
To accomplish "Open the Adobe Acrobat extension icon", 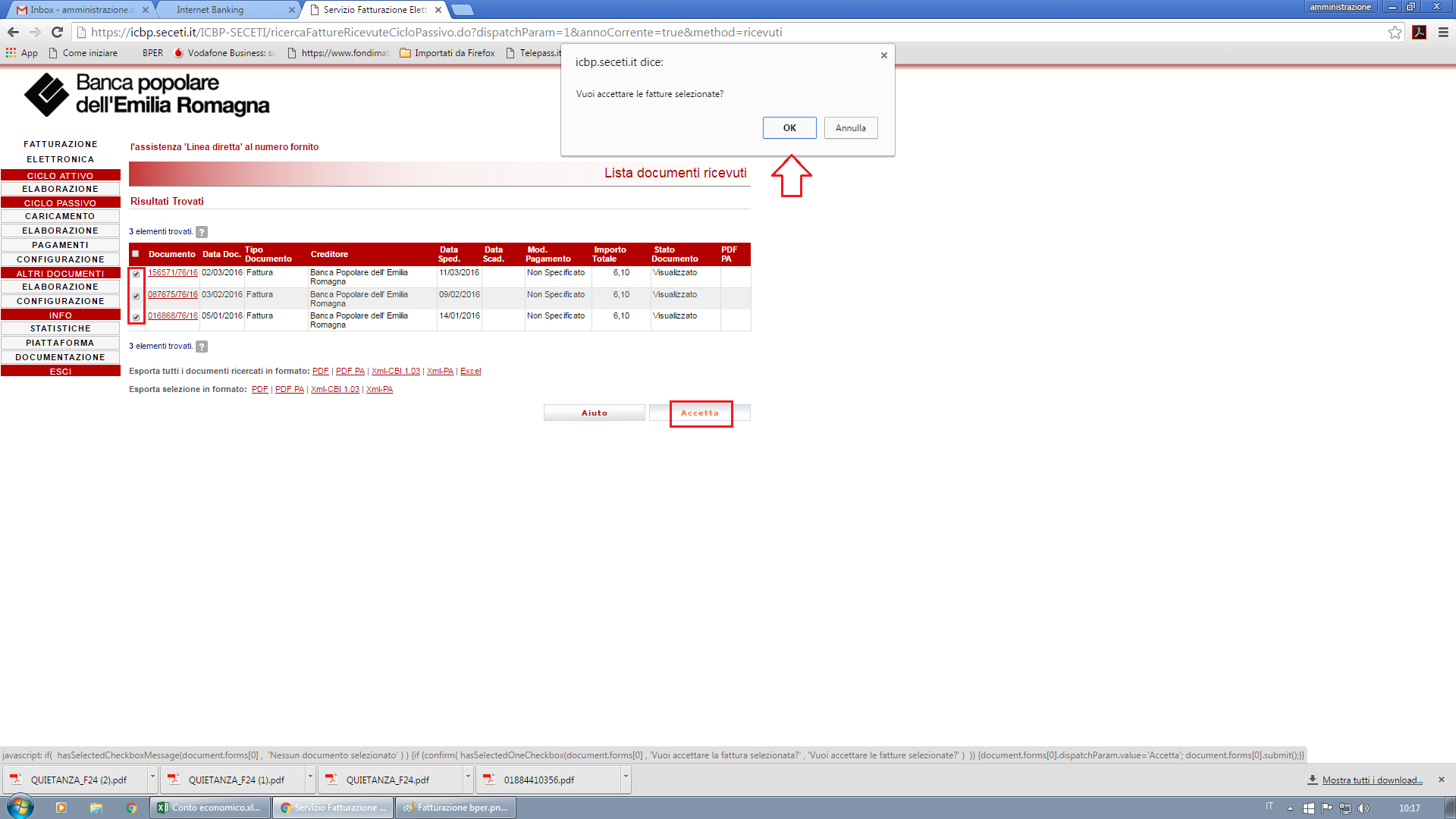I will [1419, 32].
